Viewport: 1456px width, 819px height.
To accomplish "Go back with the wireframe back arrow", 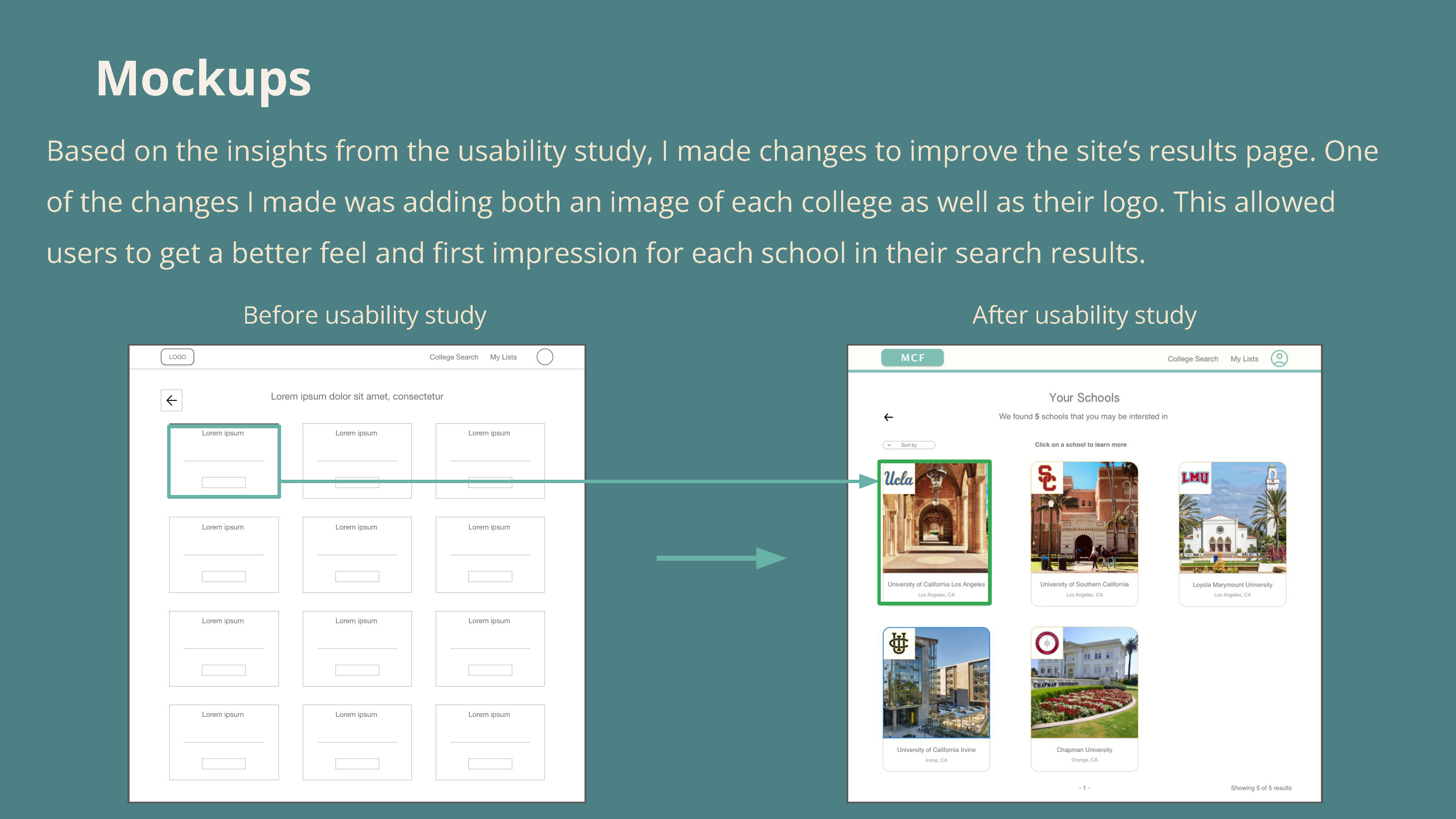I will (171, 400).
